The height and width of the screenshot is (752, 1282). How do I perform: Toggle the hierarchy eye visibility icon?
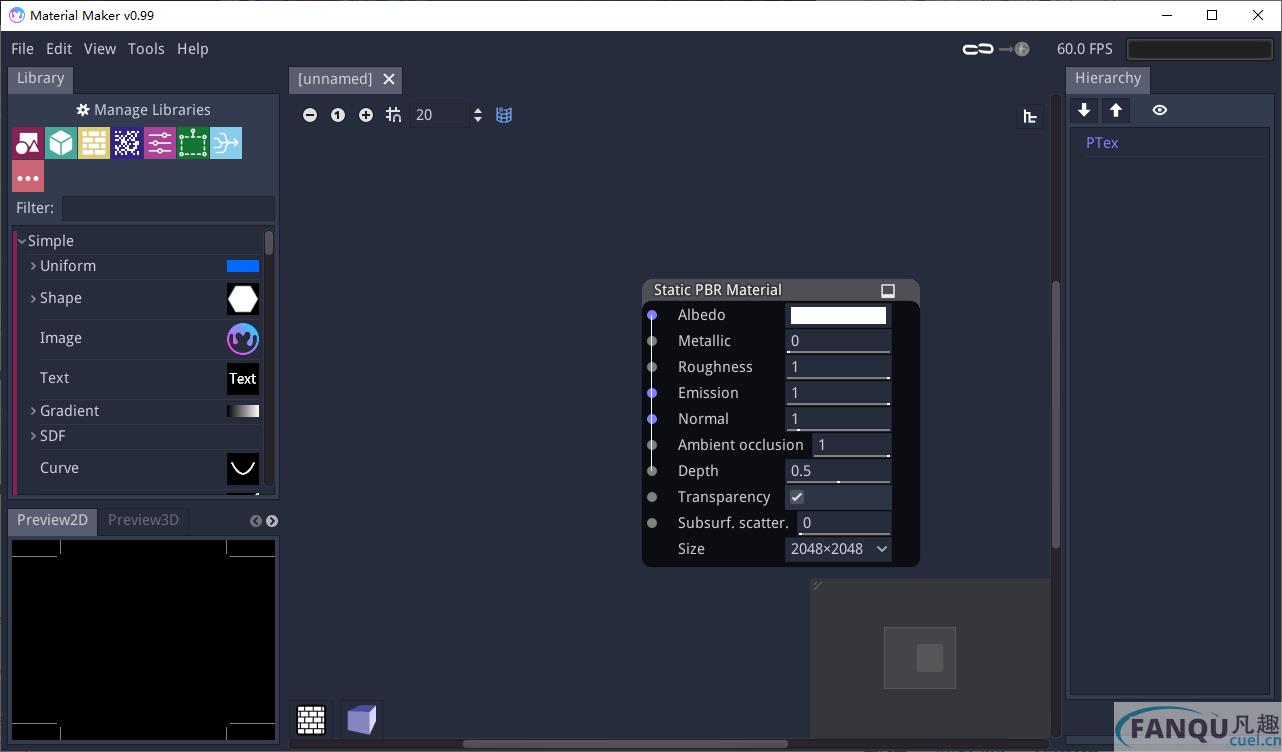[x=1159, y=111]
